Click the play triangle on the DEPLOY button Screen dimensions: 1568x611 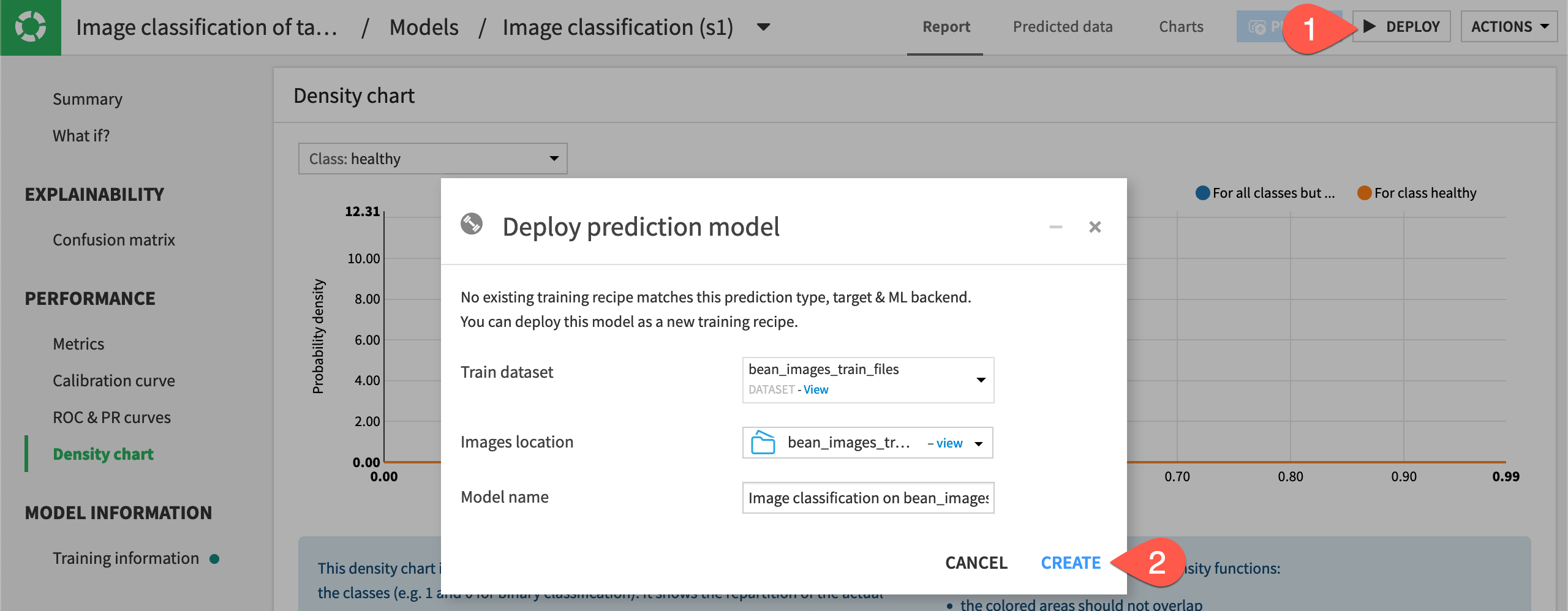(x=1370, y=26)
